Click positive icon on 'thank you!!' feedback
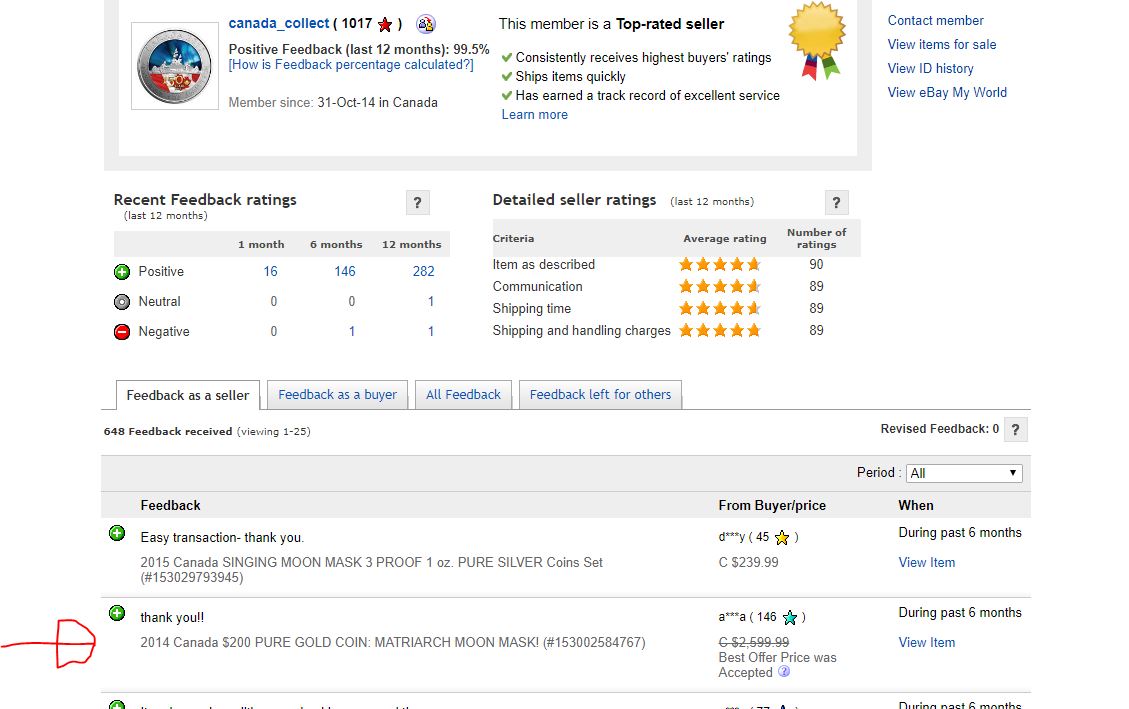The width and height of the screenshot is (1129, 709). point(117,613)
